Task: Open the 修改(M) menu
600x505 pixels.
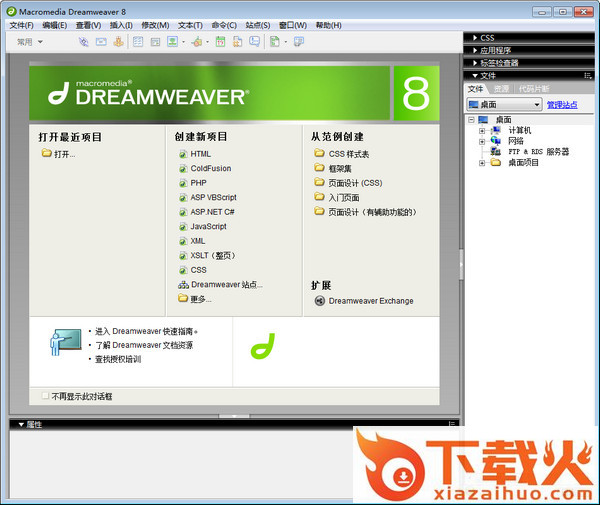Action: pos(155,25)
